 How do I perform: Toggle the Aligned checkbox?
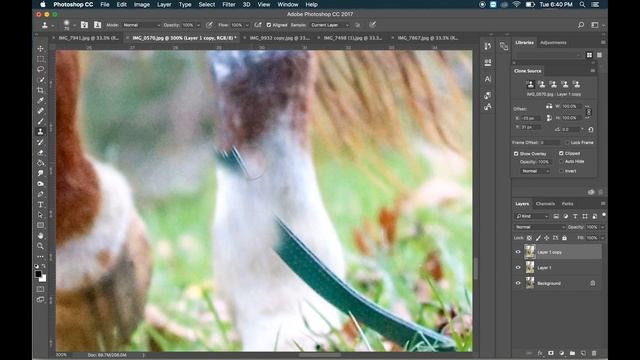click(269, 25)
